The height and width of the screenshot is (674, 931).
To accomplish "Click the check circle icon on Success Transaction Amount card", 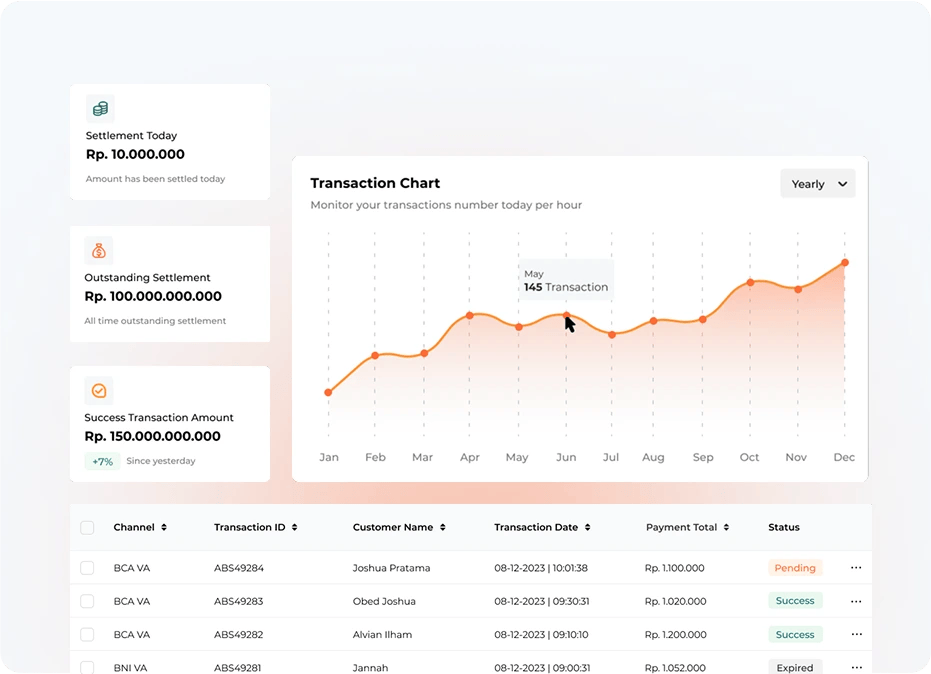I will point(98,390).
